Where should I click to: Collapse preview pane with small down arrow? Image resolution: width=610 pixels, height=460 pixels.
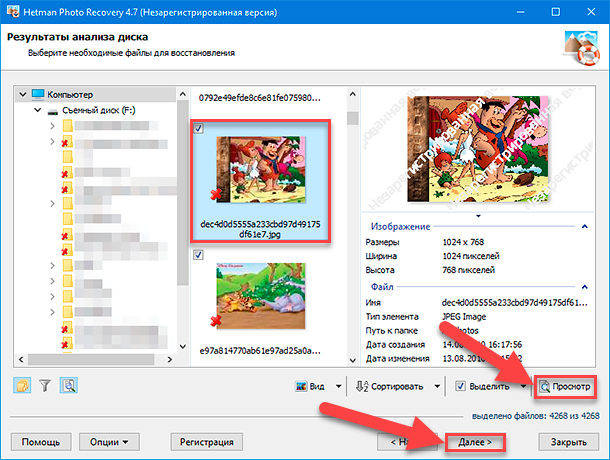479,216
